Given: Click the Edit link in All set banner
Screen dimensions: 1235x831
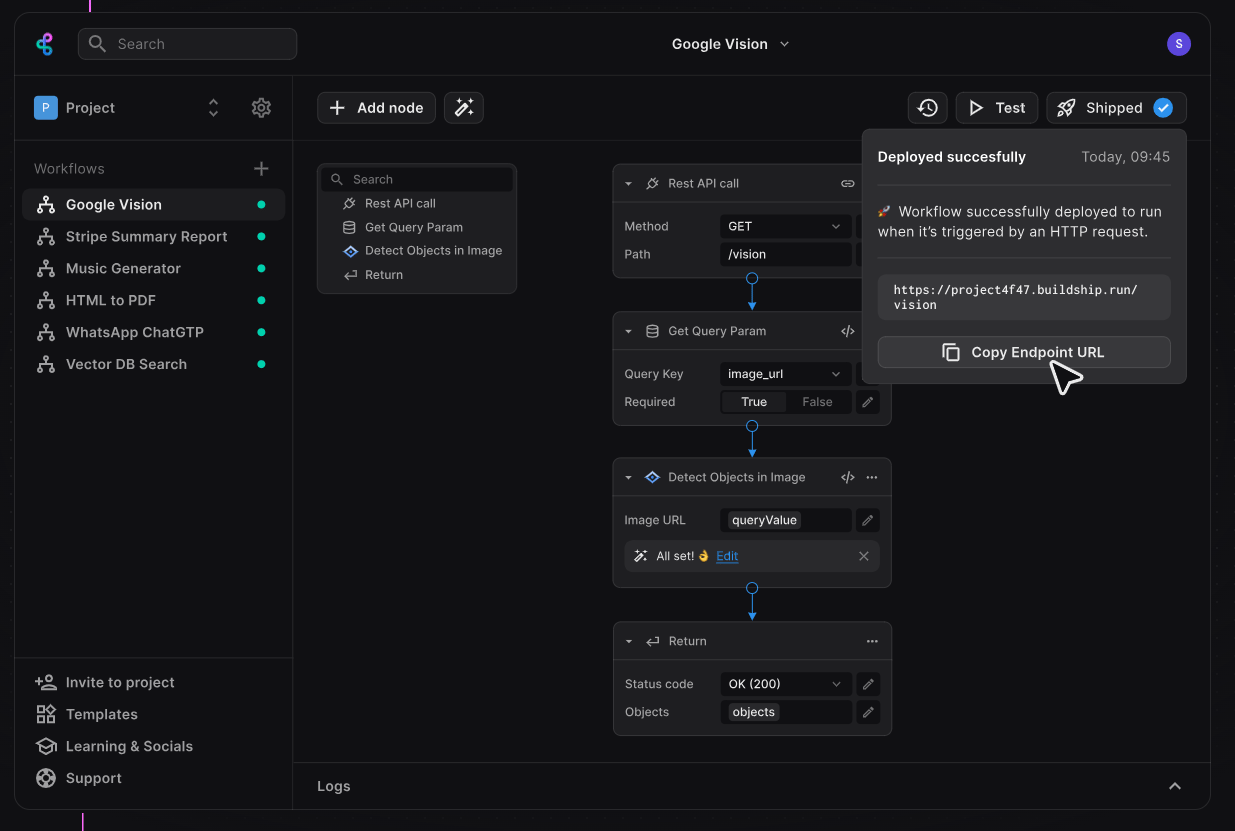Looking at the screenshot, I should coord(727,556).
